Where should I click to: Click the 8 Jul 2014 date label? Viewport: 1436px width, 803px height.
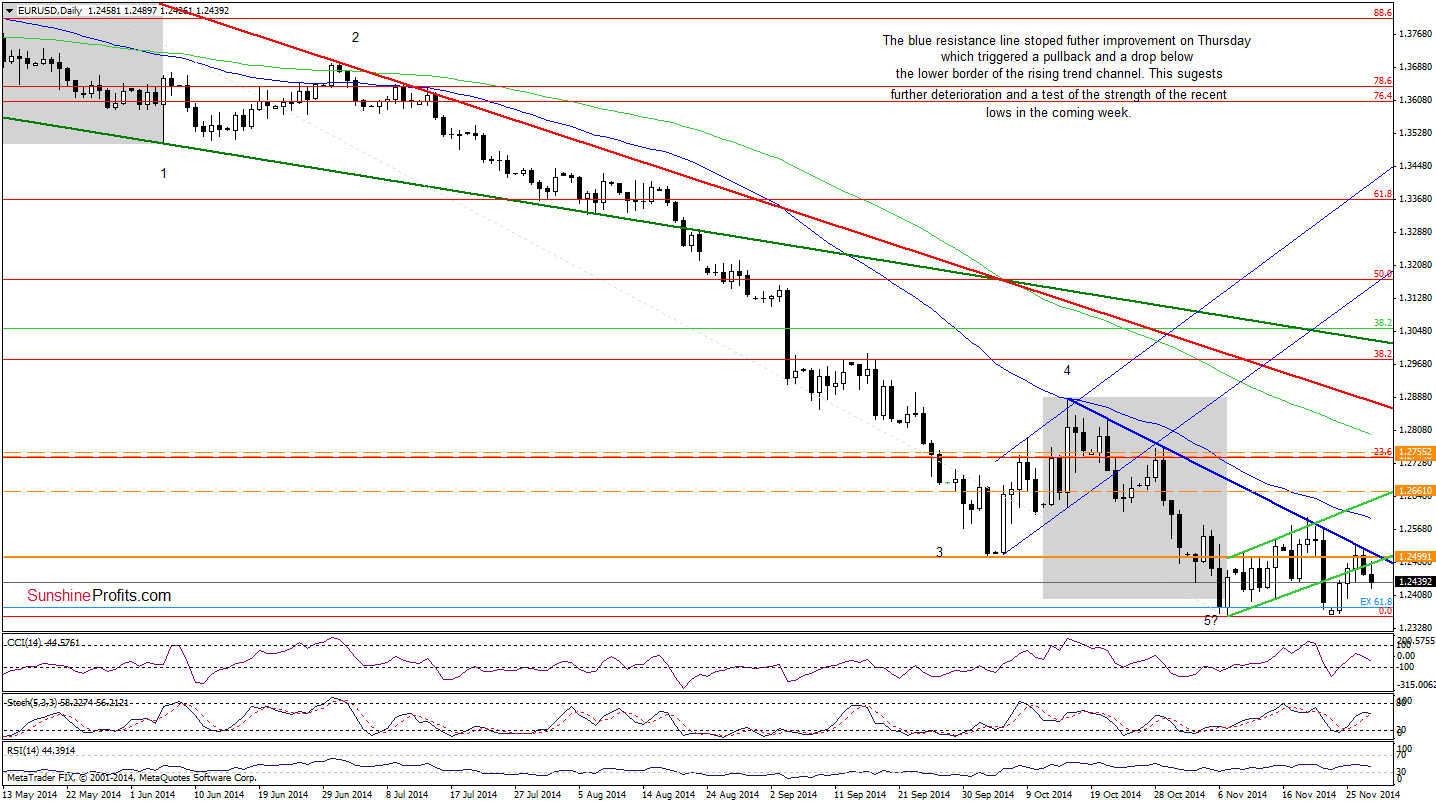406,794
